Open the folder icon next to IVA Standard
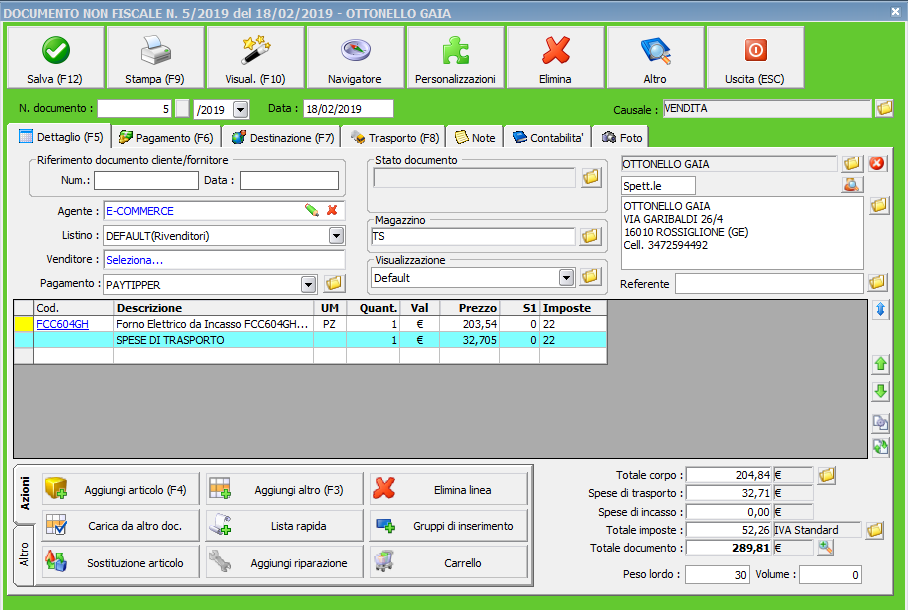 [x=874, y=530]
